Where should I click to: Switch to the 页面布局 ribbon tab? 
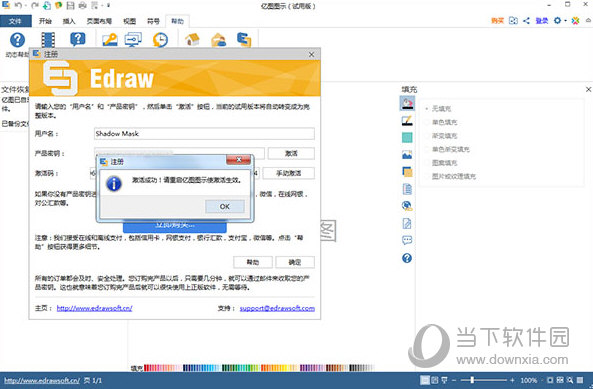coord(99,21)
